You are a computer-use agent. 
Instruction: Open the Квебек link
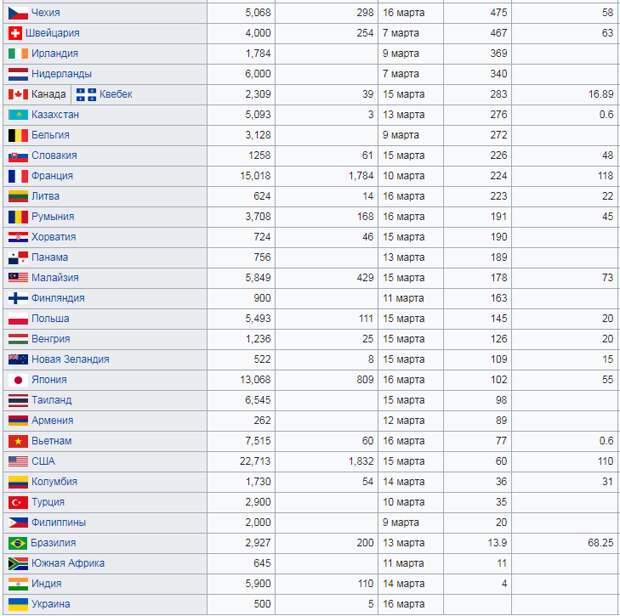[116, 94]
